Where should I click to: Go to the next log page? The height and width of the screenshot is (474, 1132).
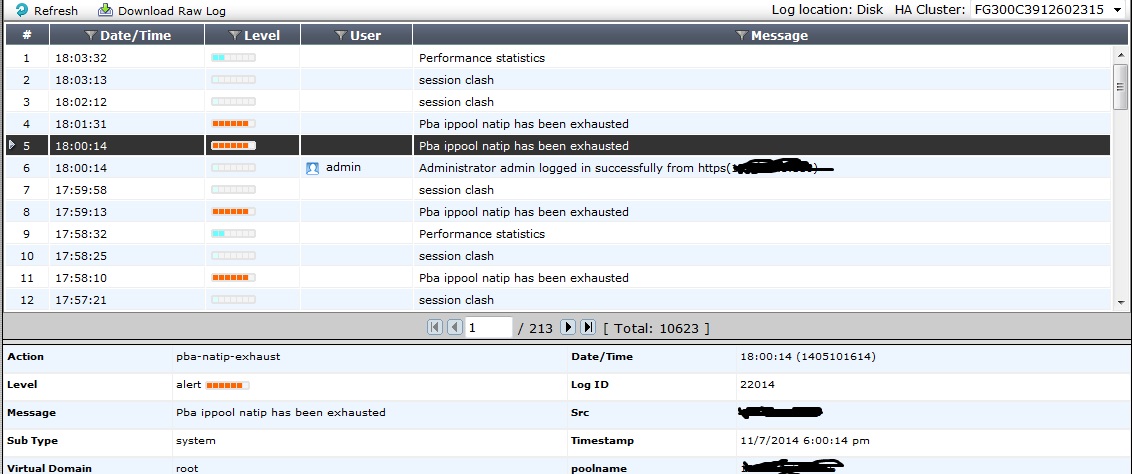click(567, 327)
